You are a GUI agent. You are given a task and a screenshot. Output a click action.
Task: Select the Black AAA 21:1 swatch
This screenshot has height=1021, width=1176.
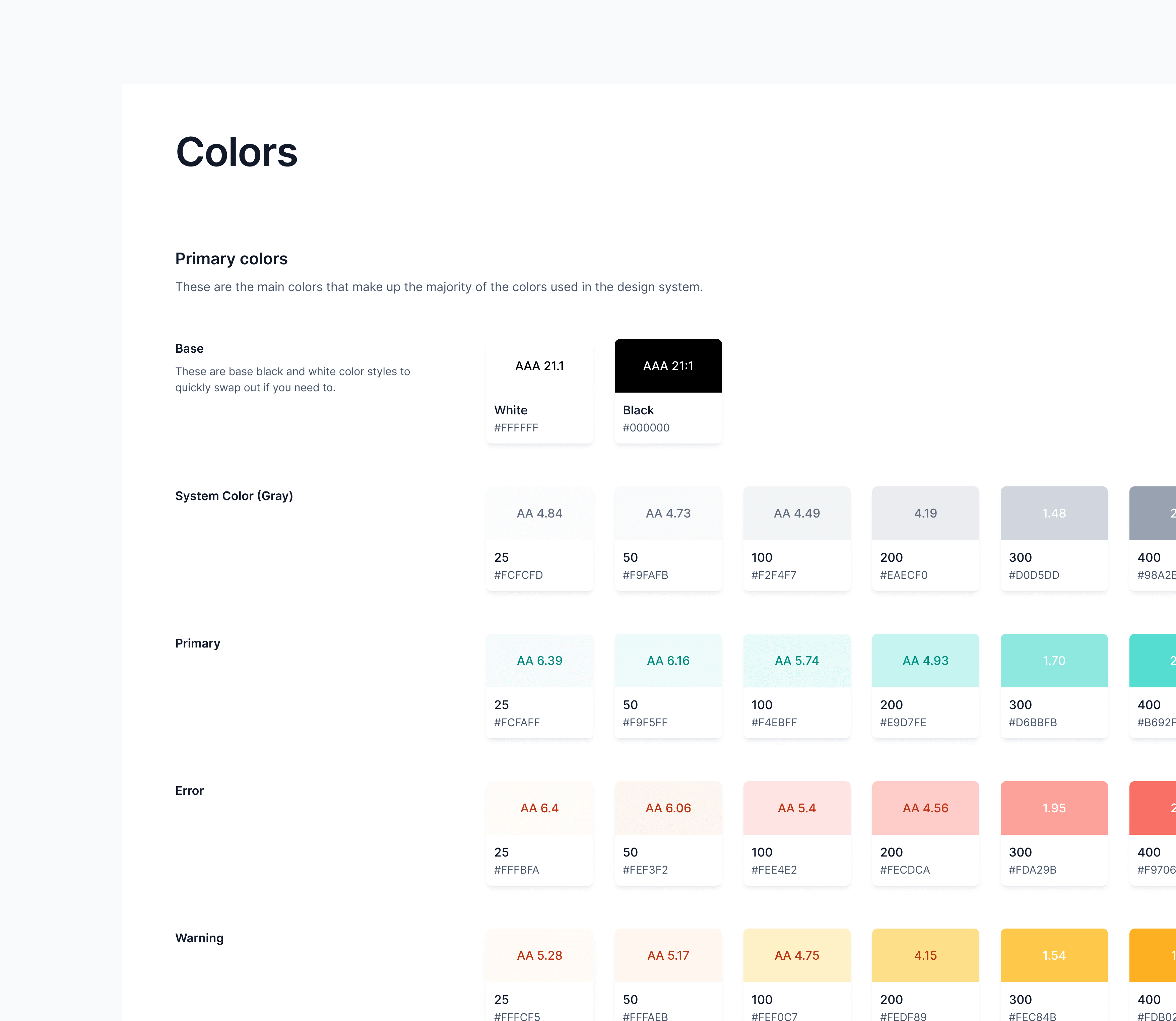[x=668, y=366]
